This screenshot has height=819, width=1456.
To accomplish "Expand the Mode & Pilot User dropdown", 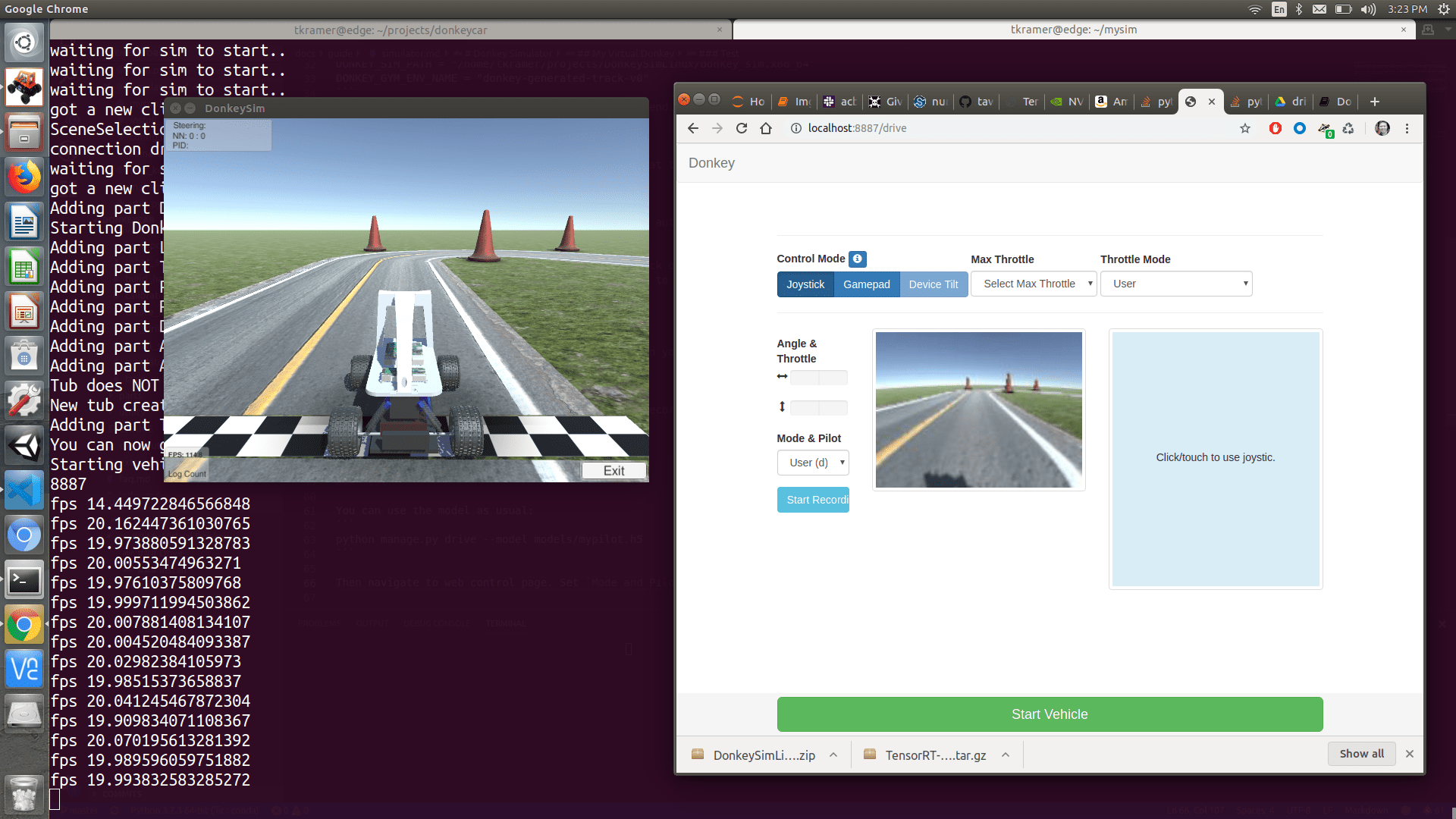I will click(x=812, y=462).
